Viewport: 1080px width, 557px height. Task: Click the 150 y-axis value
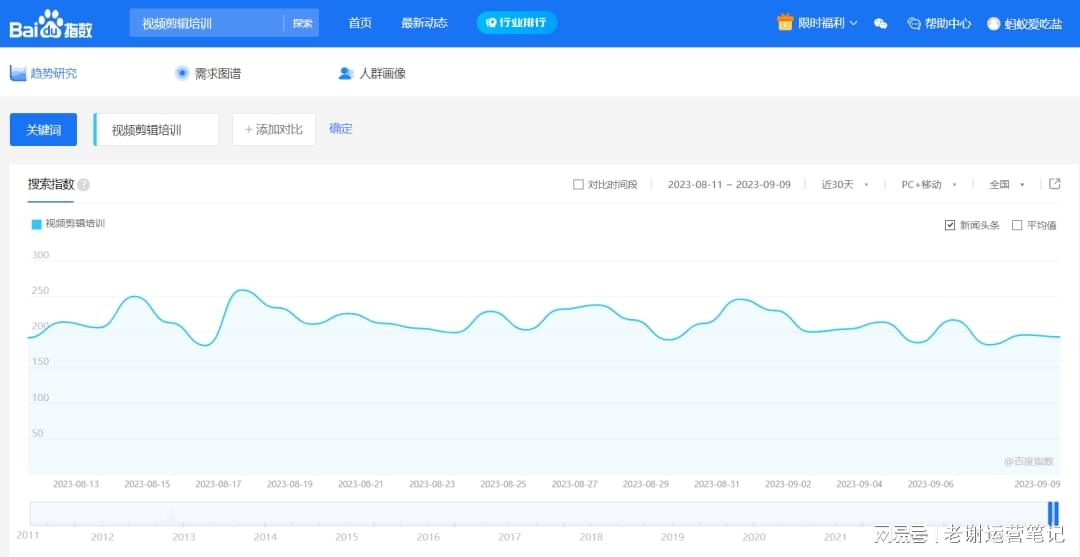tap(41, 362)
